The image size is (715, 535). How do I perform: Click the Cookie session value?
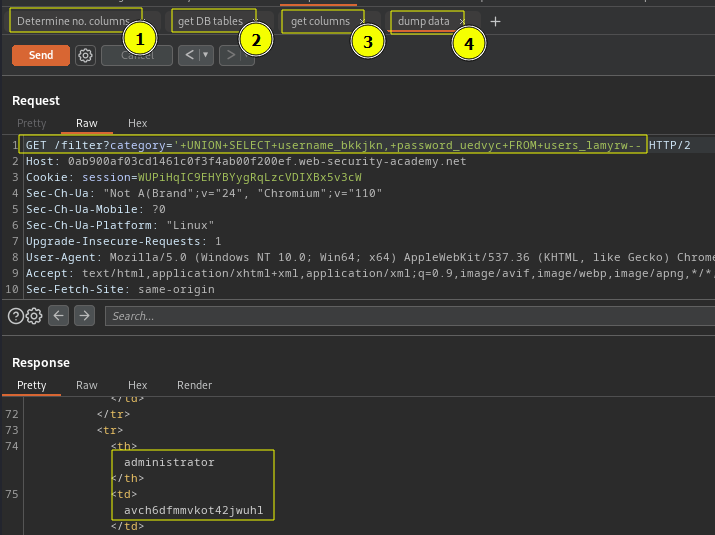[x=249, y=177]
